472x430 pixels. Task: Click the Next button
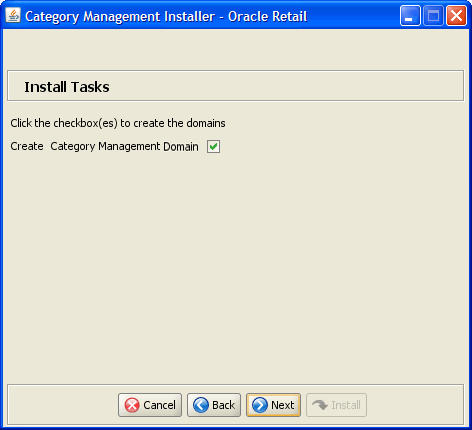coord(273,405)
